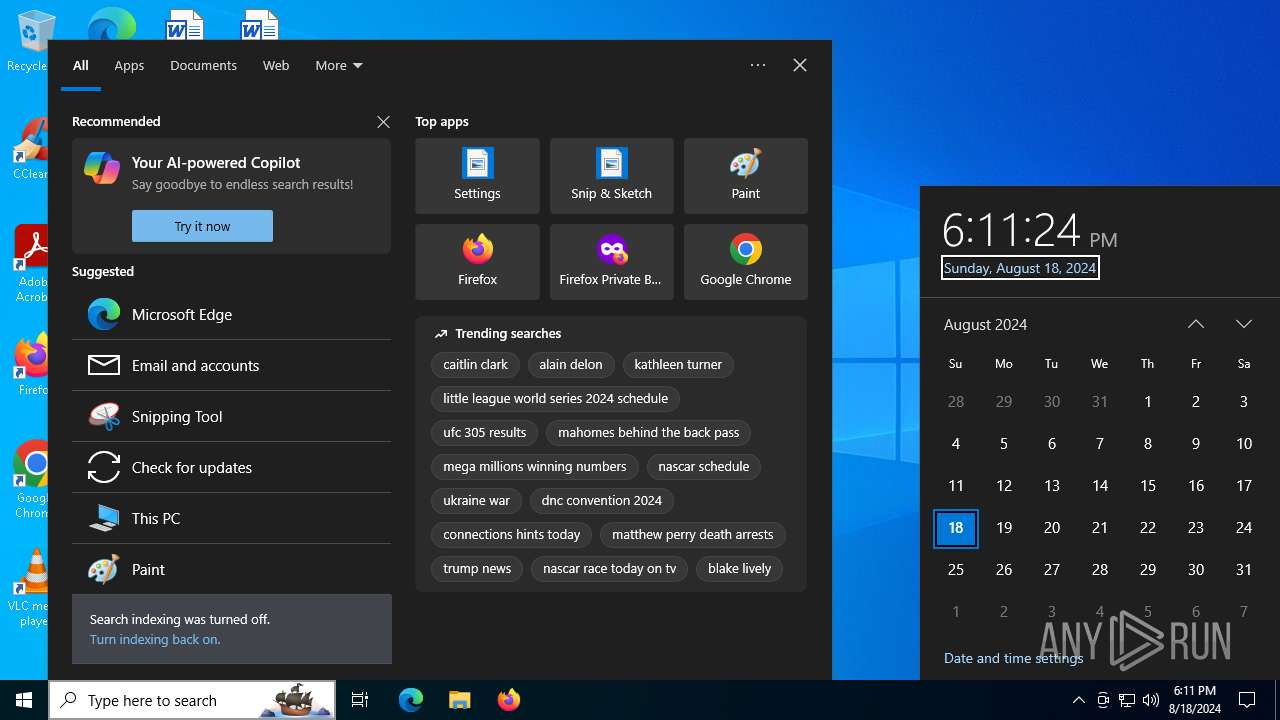Screen dimensions: 1280x720
Task: Select August 31 in the calendar
Action: [x=1244, y=570]
